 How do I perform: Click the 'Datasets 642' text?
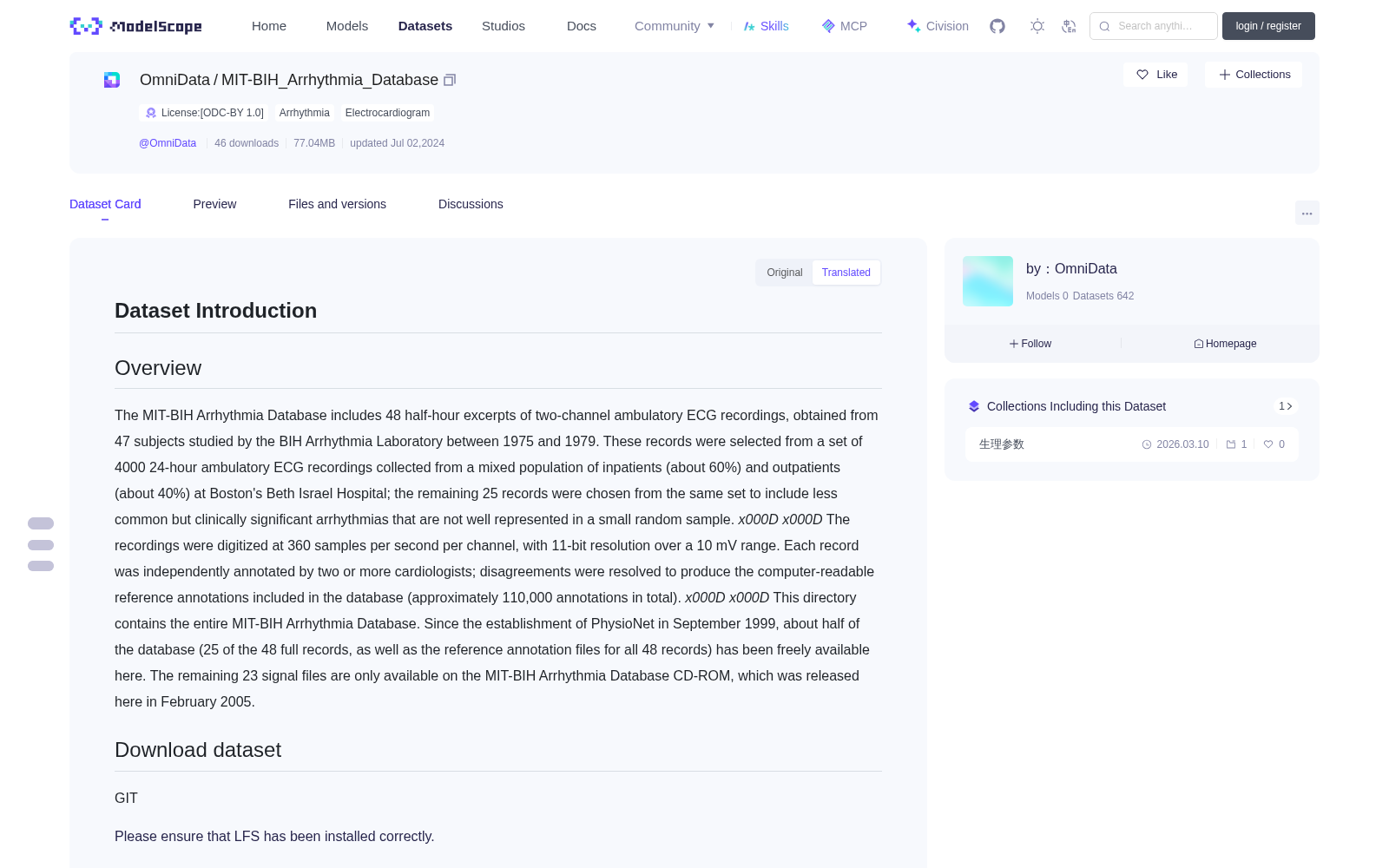1103,296
